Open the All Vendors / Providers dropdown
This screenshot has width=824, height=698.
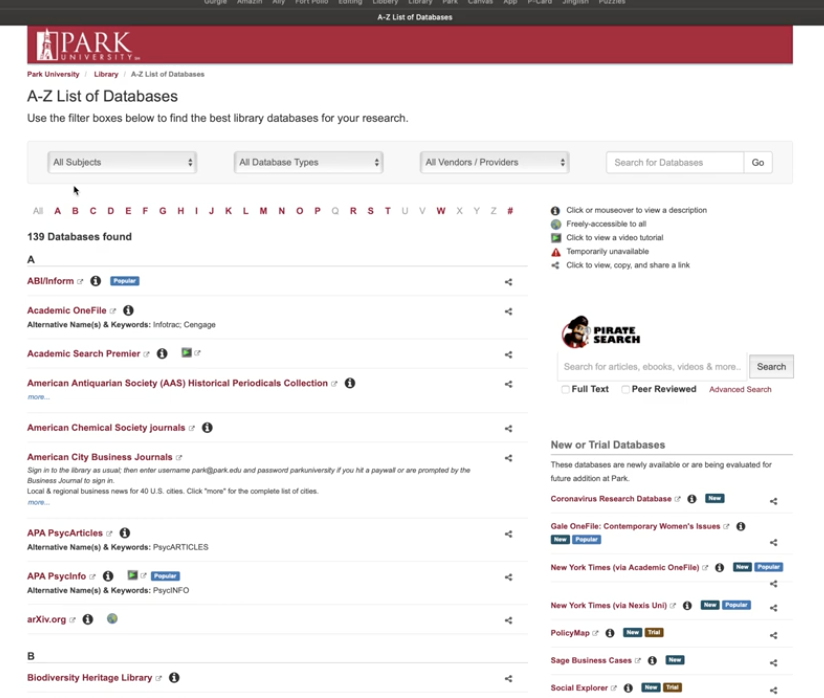pyautogui.click(x=495, y=162)
